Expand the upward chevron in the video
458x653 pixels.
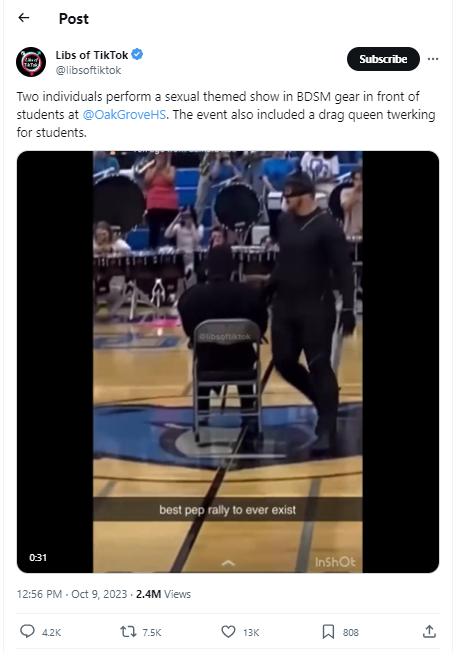pyautogui.click(x=228, y=563)
